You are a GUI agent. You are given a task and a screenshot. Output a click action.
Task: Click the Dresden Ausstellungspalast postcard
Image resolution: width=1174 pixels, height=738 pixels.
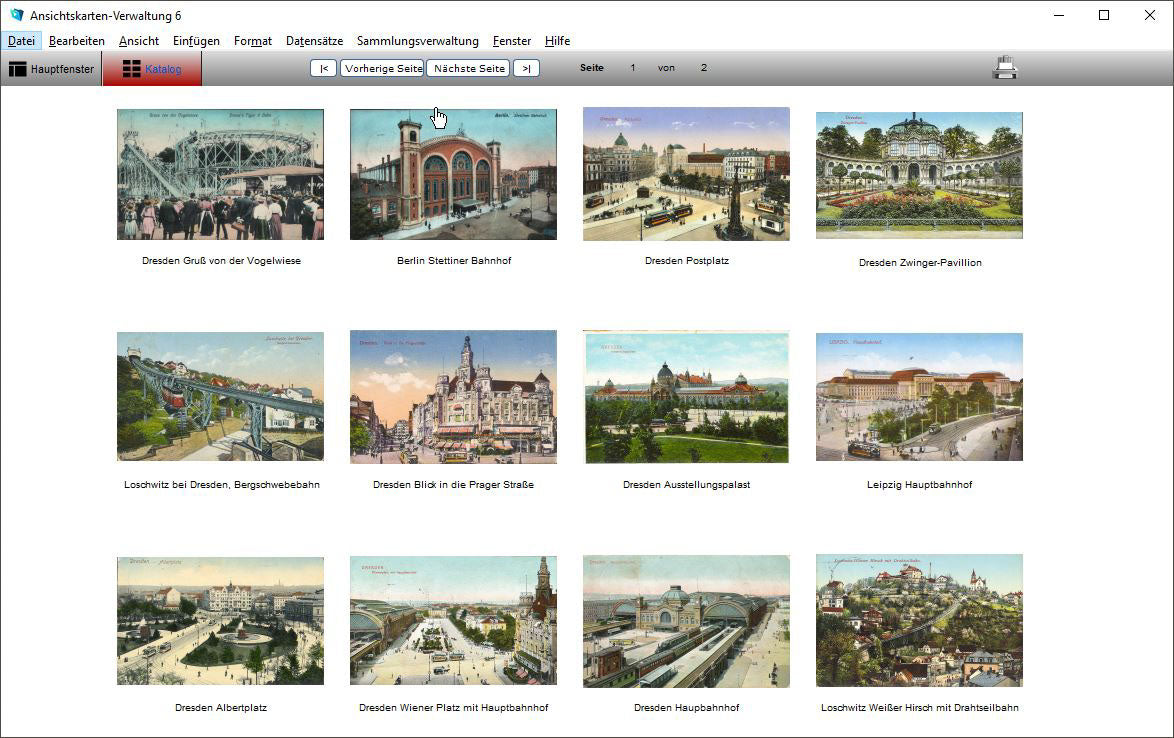click(686, 397)
